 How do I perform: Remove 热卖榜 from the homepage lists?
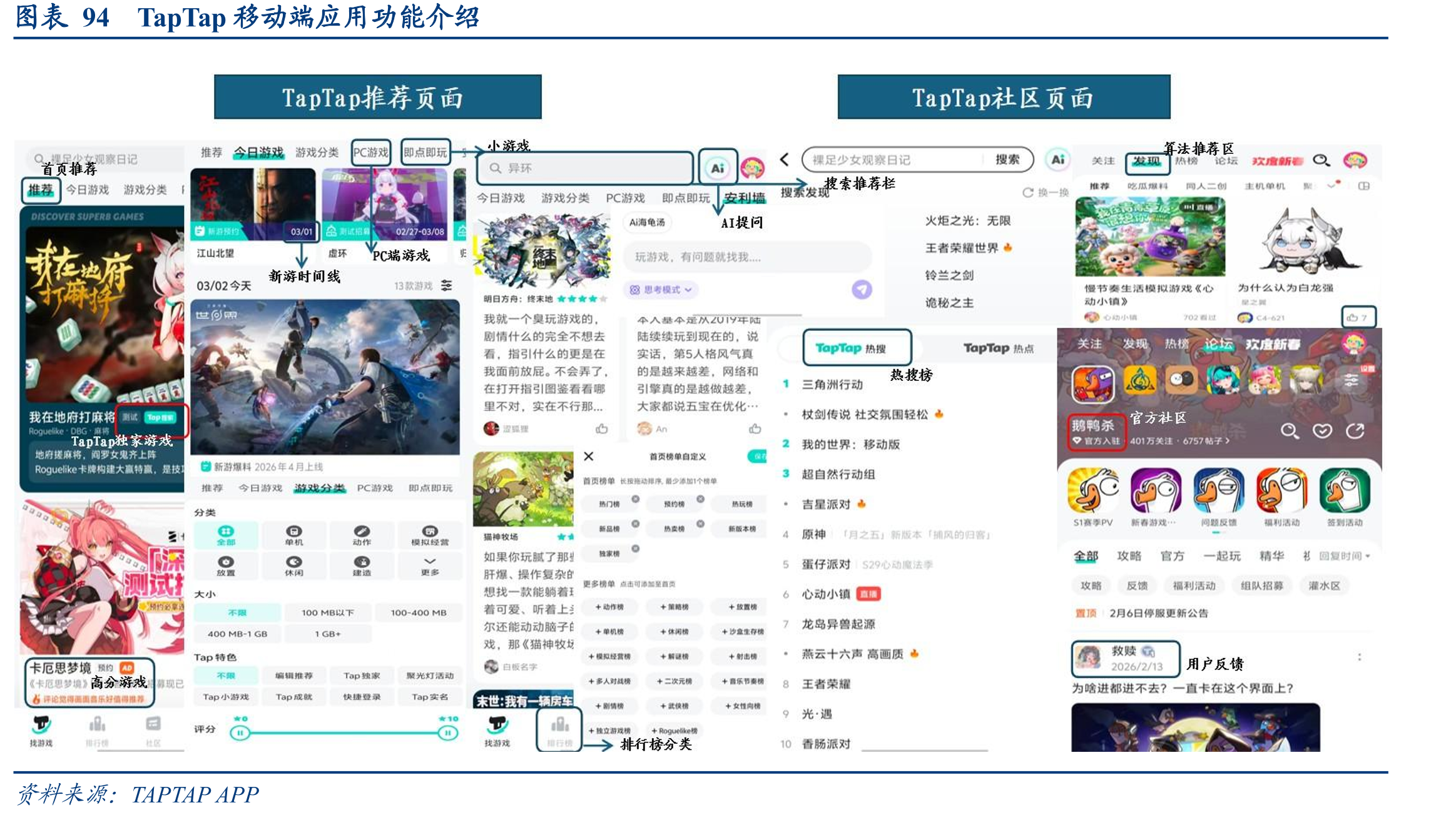pyautogui.click(x=700, y=524)
